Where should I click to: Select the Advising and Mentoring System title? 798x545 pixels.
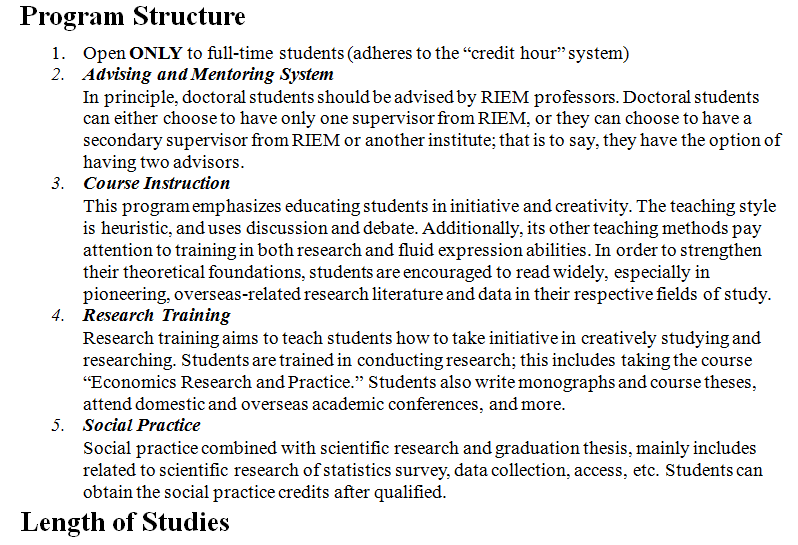pyautogui.click(x=208, y=74)
